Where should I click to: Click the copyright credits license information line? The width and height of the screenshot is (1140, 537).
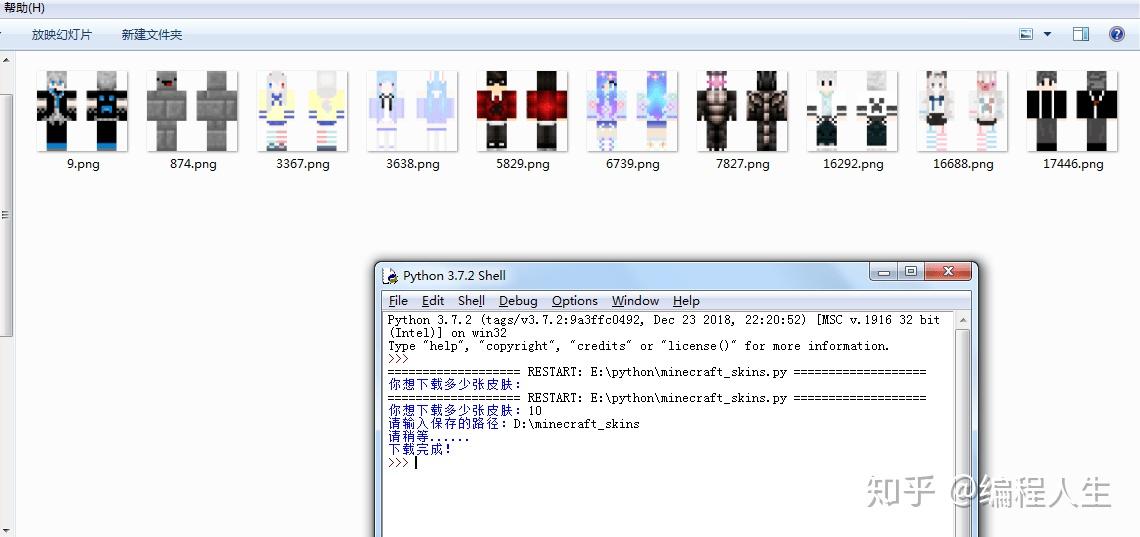638,346
